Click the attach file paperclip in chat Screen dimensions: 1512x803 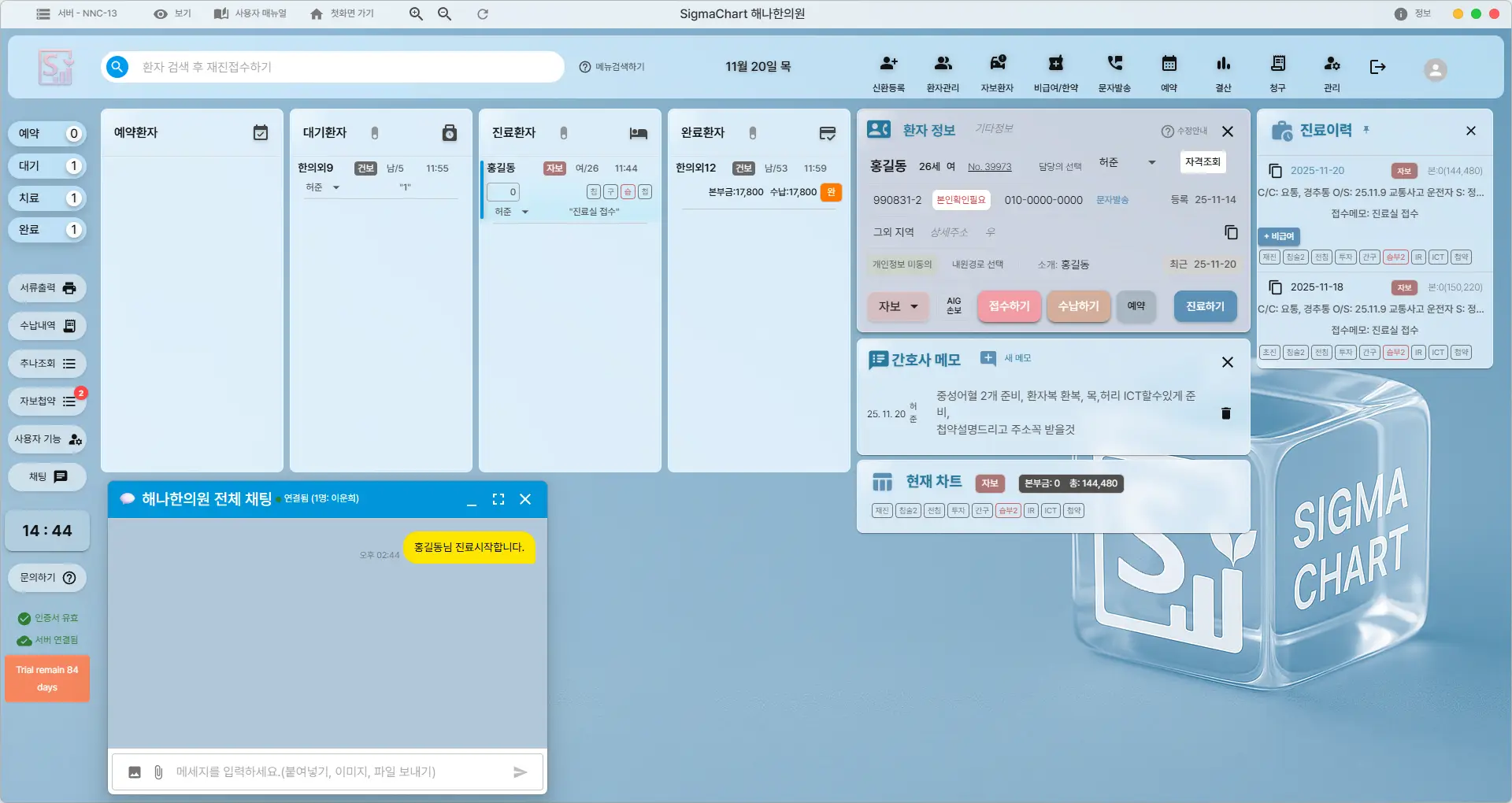coord(158,772)
